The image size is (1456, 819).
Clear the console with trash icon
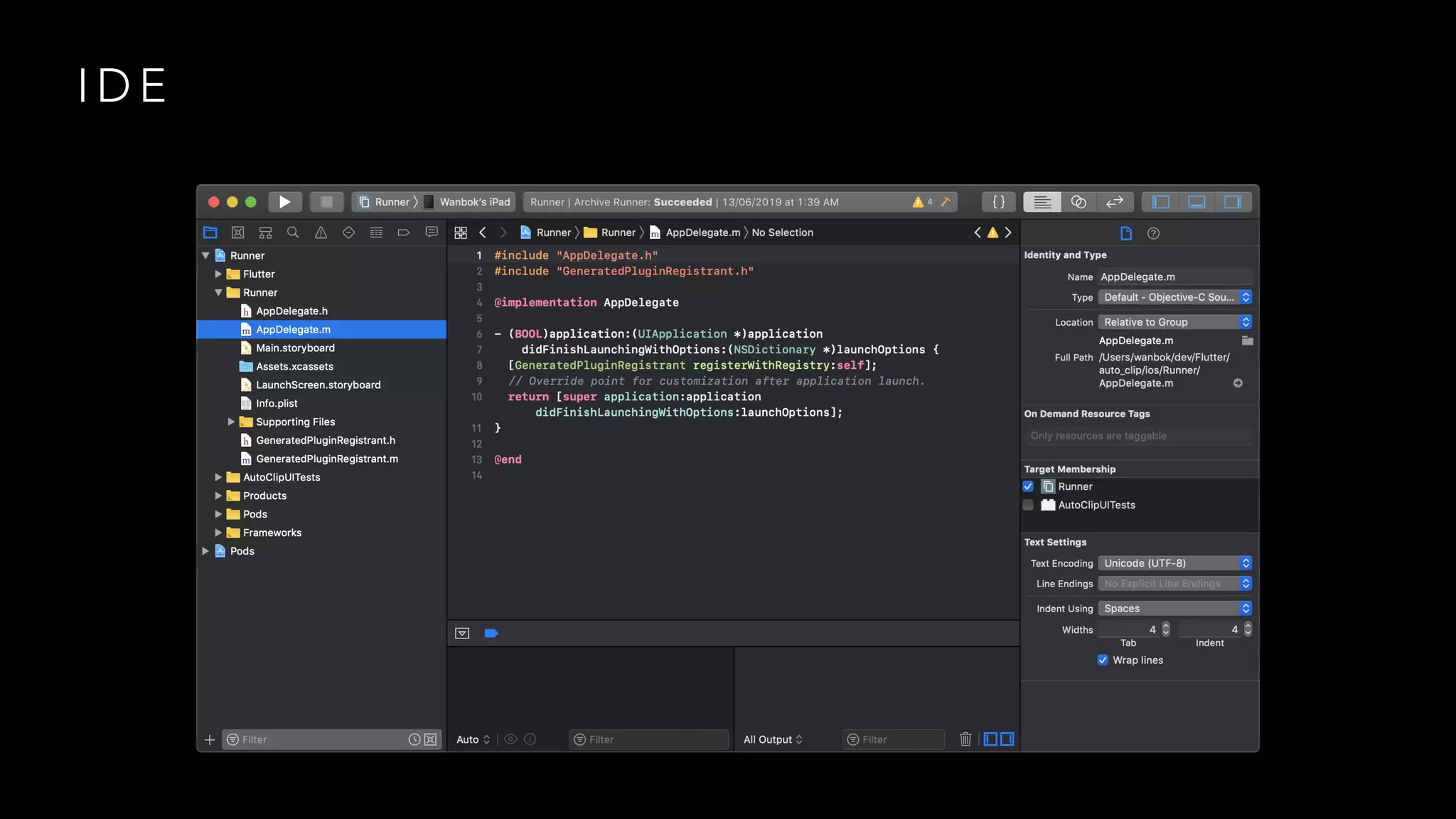(x=965, y=739)
